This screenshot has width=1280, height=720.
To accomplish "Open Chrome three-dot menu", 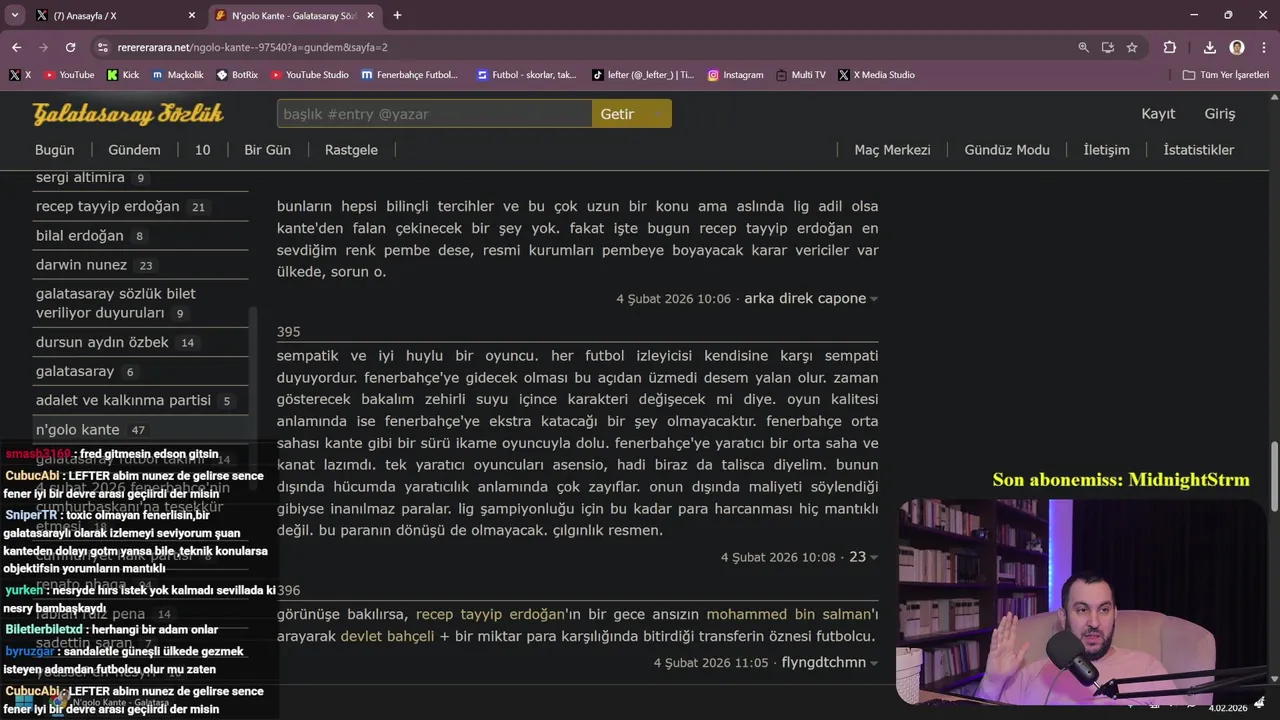I will pos(1262,47).
